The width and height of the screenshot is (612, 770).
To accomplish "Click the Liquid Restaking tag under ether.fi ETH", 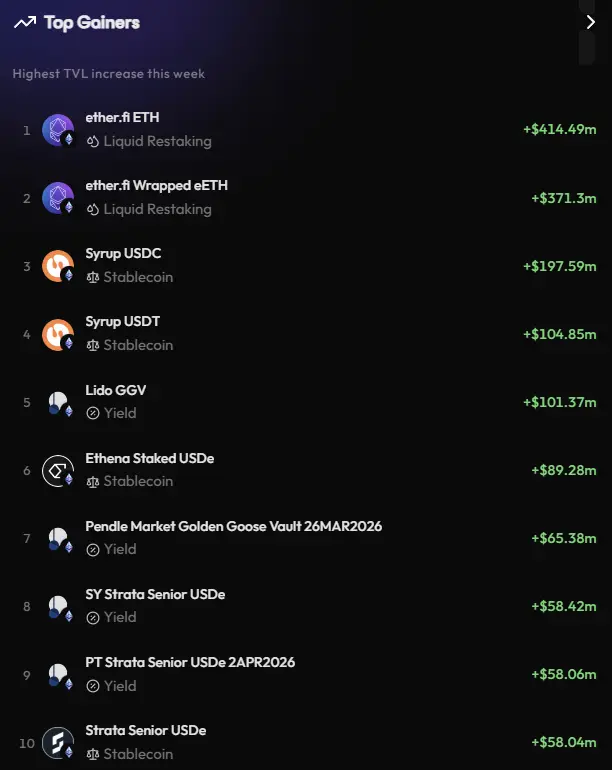I will (x=149, y=141).
